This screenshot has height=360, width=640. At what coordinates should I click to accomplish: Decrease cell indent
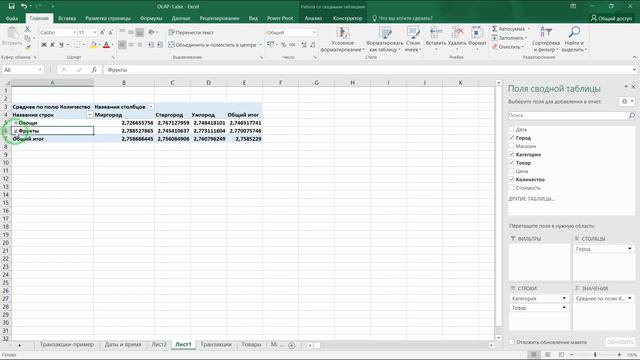click(151, 45)
